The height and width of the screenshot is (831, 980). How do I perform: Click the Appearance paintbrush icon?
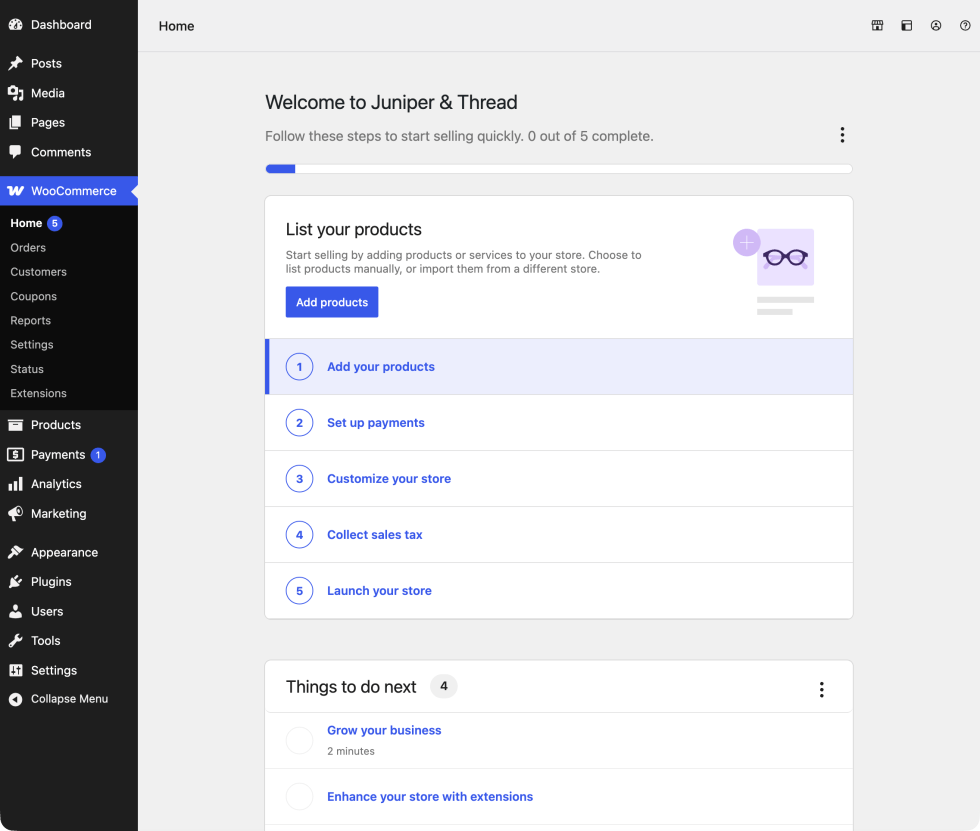[16, 552]
